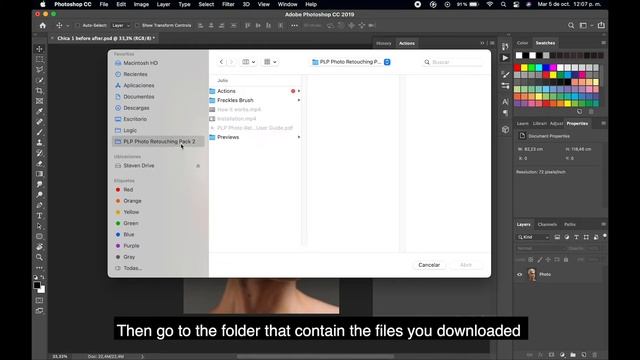Expand the Actions folder arrow
640x360 pixels.
(x=299, y=91)
